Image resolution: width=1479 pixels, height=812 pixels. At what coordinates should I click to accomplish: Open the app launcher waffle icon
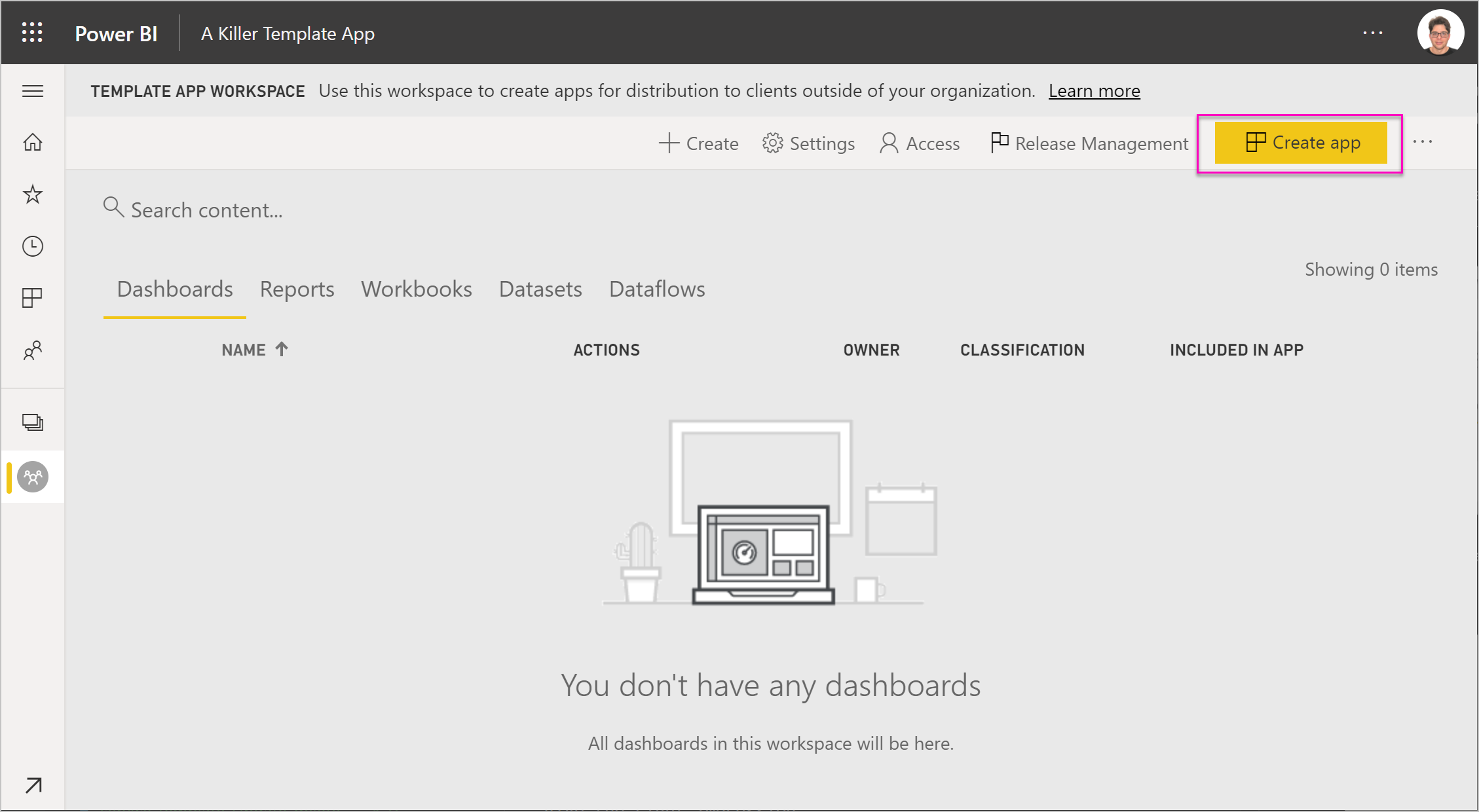32,33
